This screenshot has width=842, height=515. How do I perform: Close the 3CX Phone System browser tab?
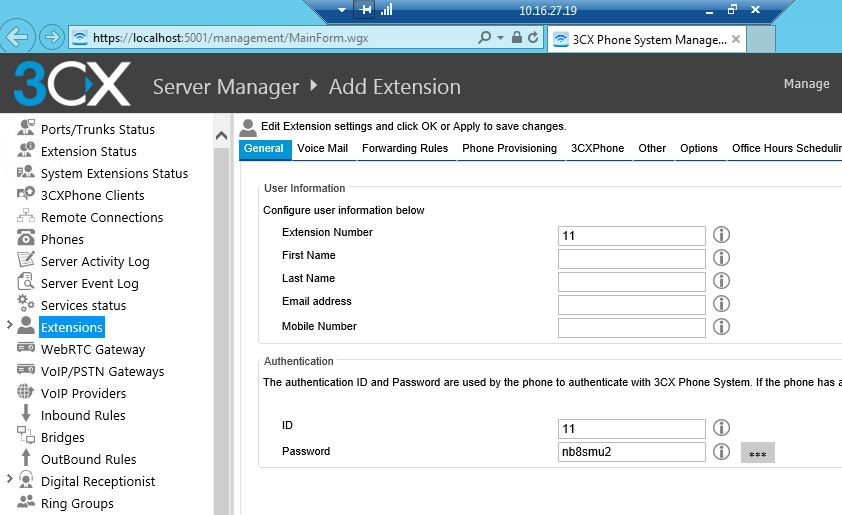(736, 39)
